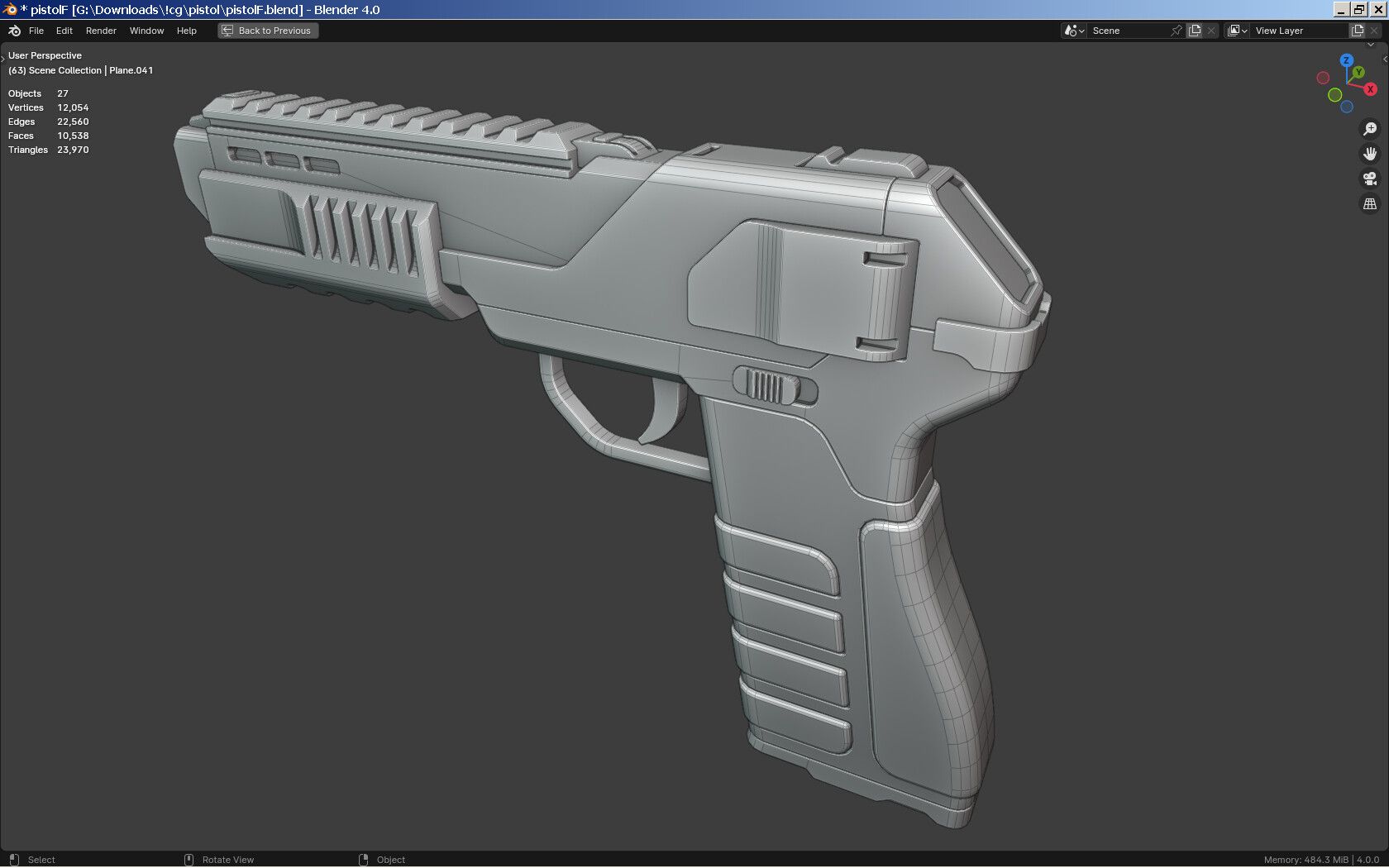The image size is (1389, 868).
Task: Click the Blender logo icon in the menu bar
Action: click(13, 31)
